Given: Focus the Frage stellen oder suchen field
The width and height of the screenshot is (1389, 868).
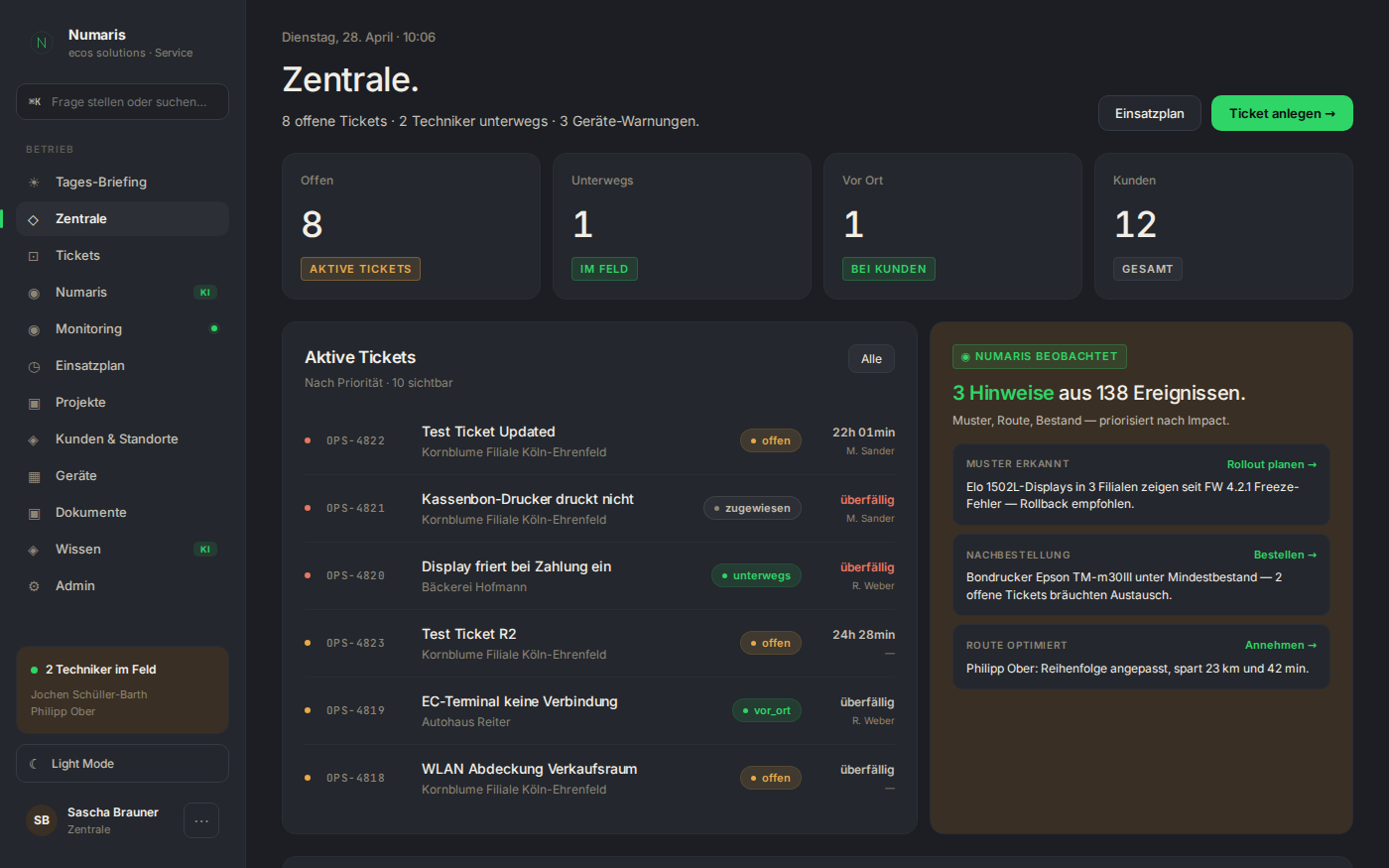Looking at the screenshot, I should click(122, 102).
